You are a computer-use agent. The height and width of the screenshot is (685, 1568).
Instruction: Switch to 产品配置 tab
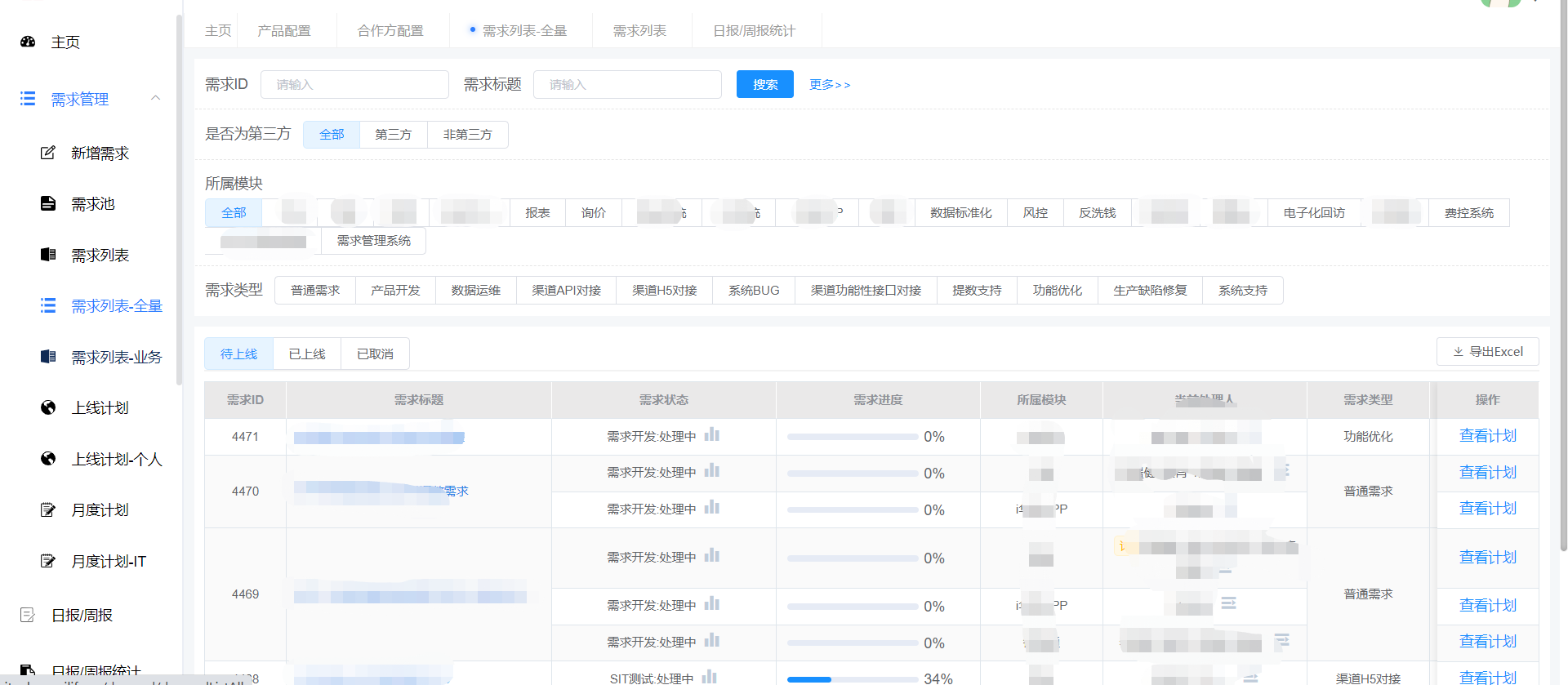coord(284,31)
